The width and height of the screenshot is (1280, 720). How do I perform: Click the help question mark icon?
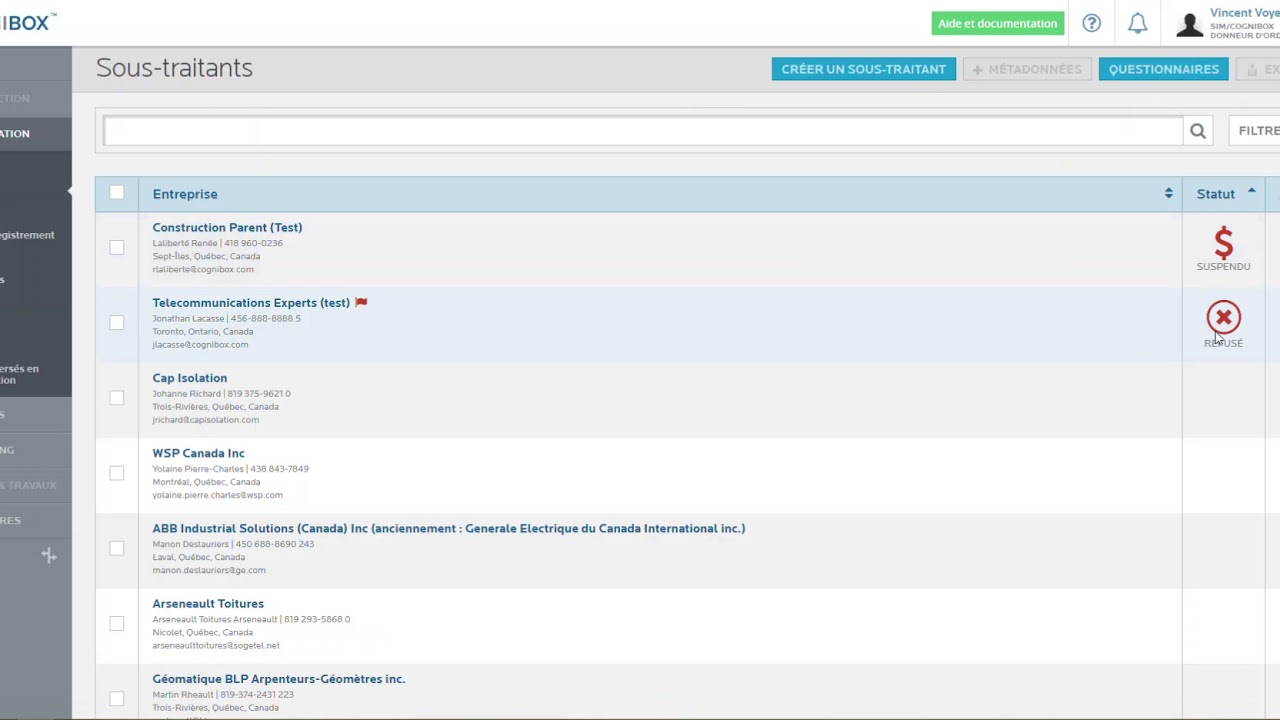1091,23
